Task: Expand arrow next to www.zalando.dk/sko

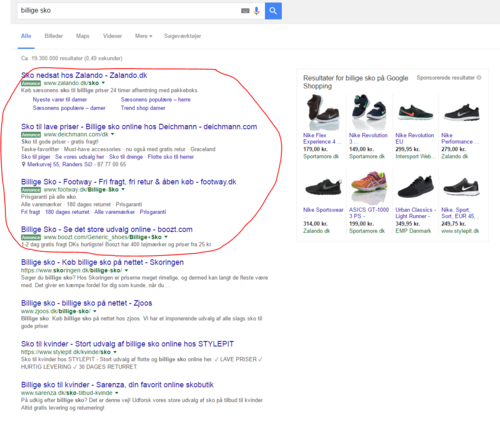Action: point(103,83)
